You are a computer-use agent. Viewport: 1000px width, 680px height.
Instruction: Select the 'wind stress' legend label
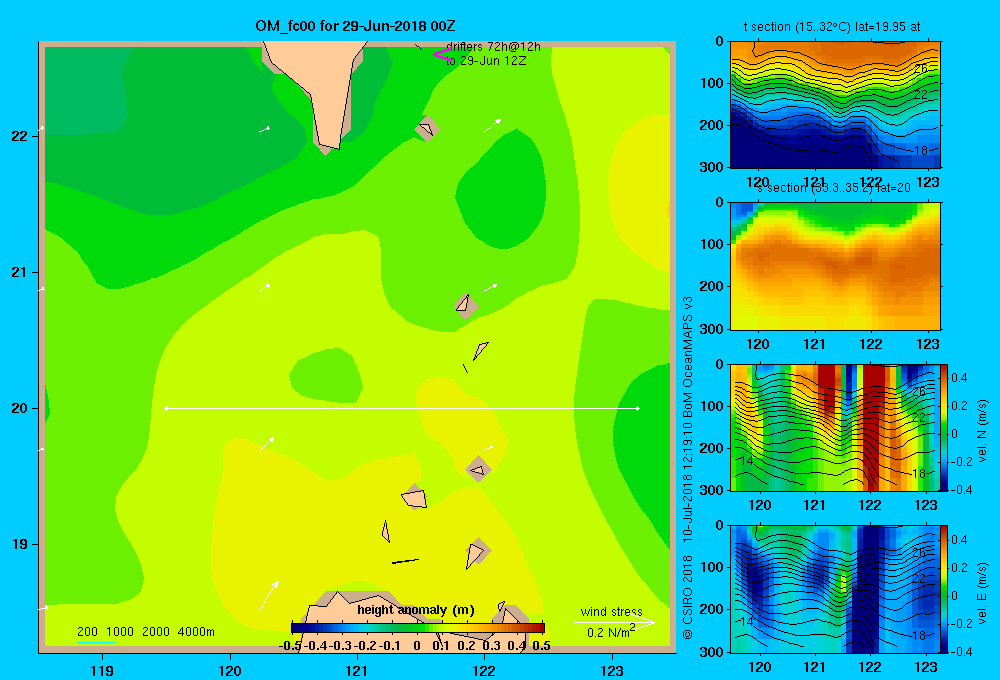coord(612,611)
